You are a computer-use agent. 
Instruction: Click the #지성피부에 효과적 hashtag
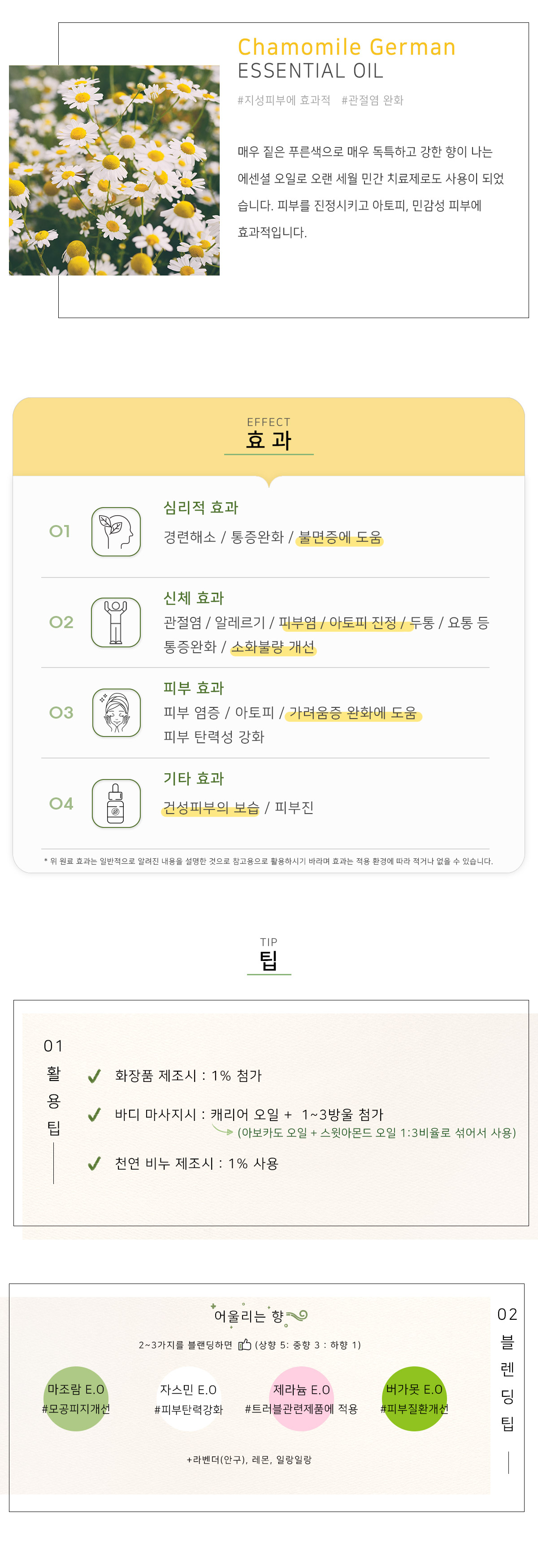[283, 100]
